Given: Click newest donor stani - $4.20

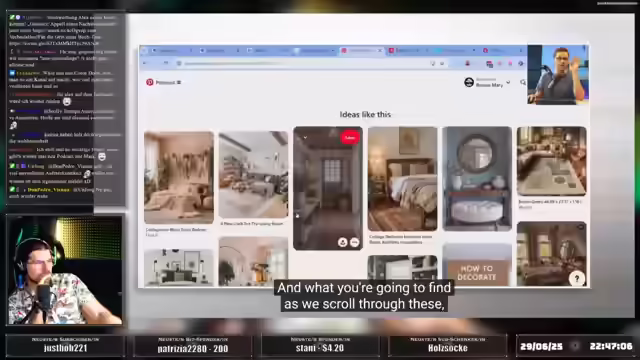Looking at the screenshot, I should (320, 348).
